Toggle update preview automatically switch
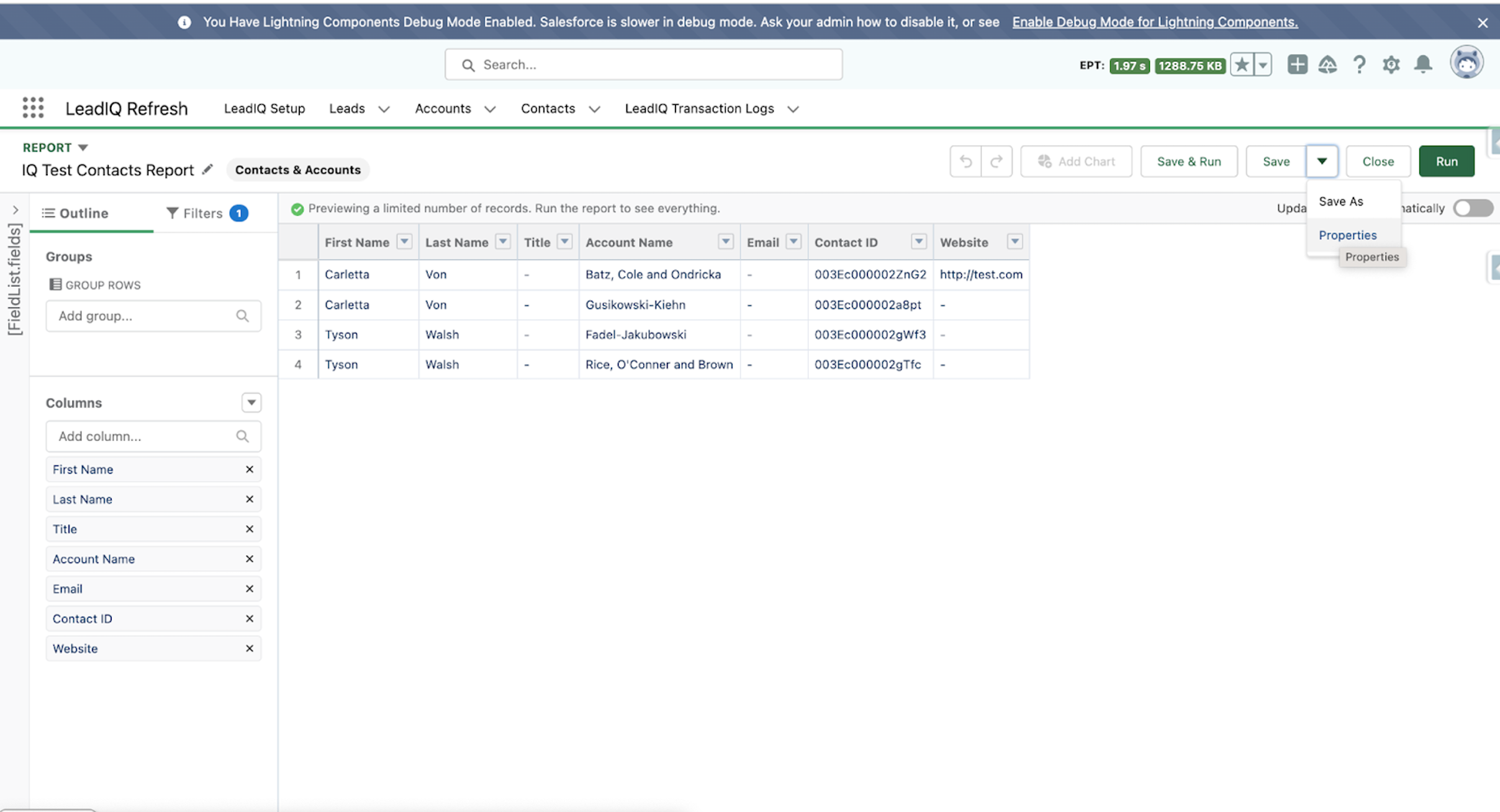The image size is (1500, 812). click(1473, 208)
